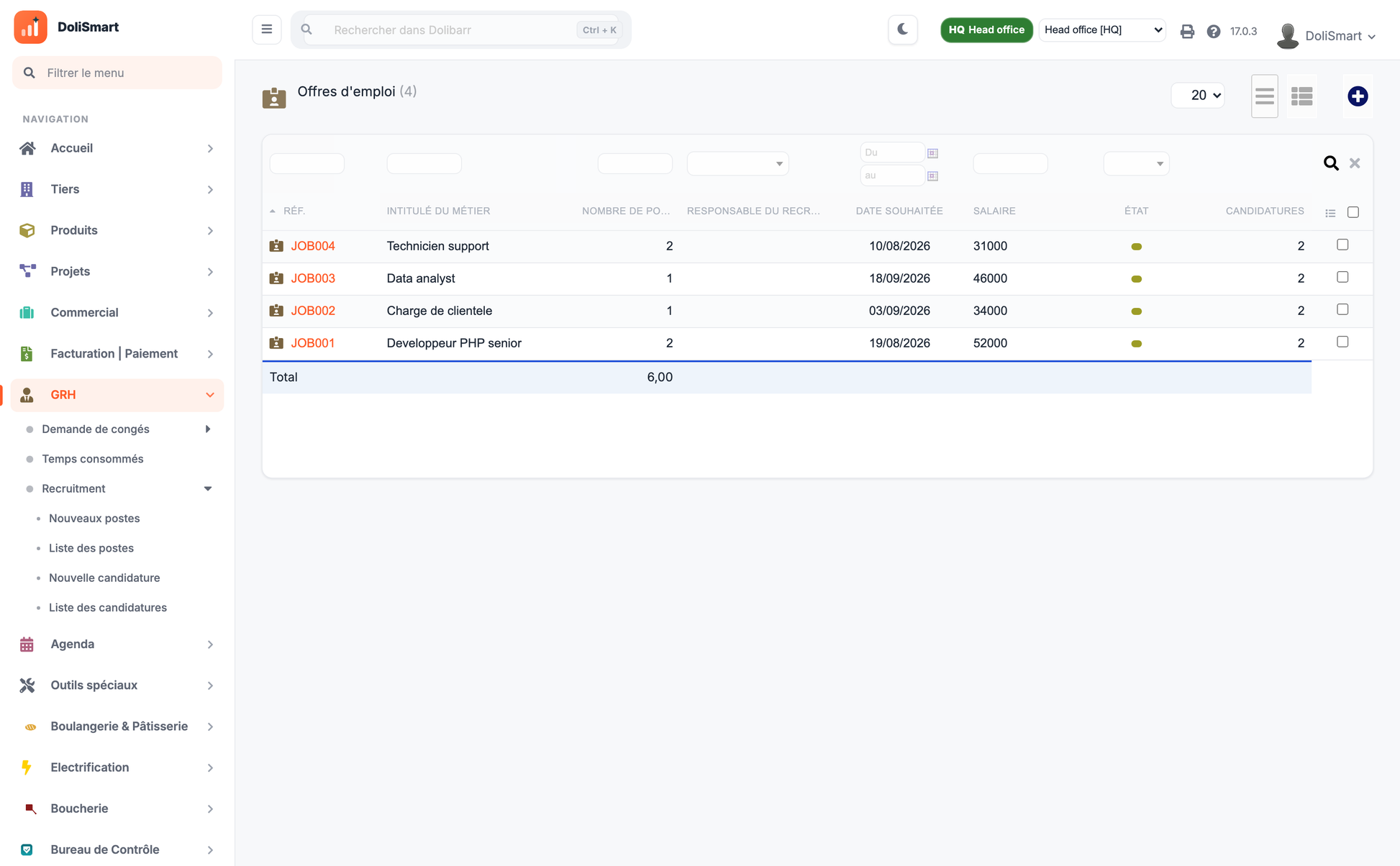Viewport: 1400px width, 866px height.
Task: Collapse the Recruitment submenu arrow
Action: (x=208, y=488)
